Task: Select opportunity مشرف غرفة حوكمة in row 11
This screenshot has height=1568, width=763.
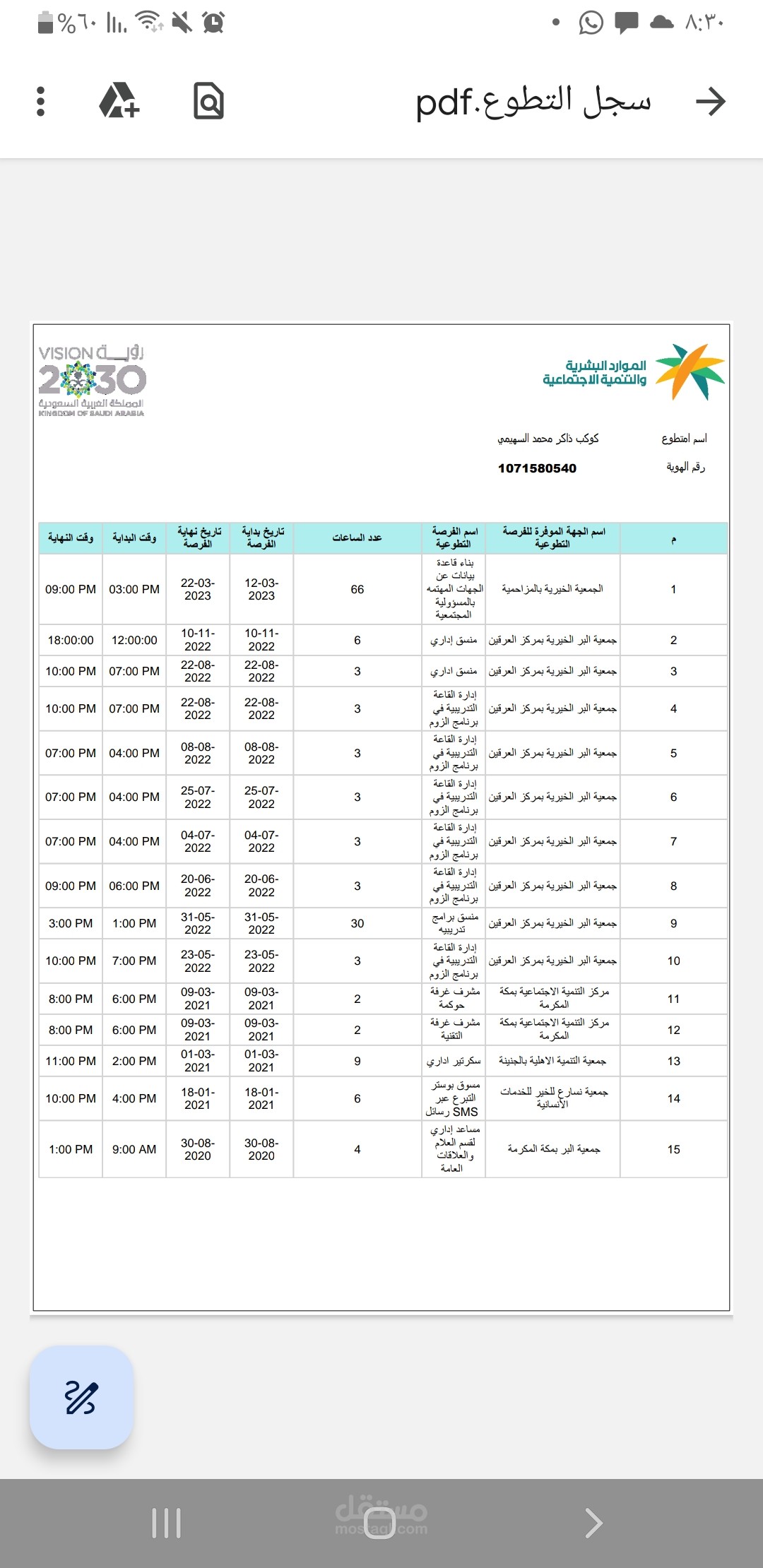Action: click(454, 998)
